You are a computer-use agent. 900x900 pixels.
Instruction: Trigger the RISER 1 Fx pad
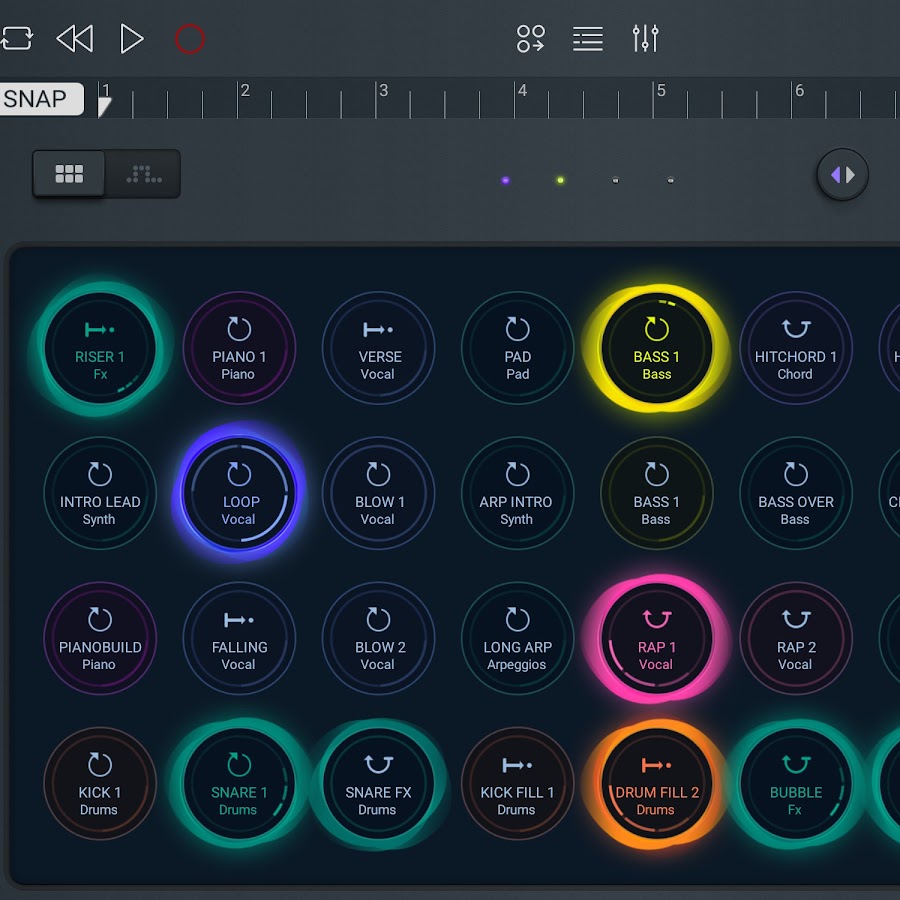[x=99, y=348]
